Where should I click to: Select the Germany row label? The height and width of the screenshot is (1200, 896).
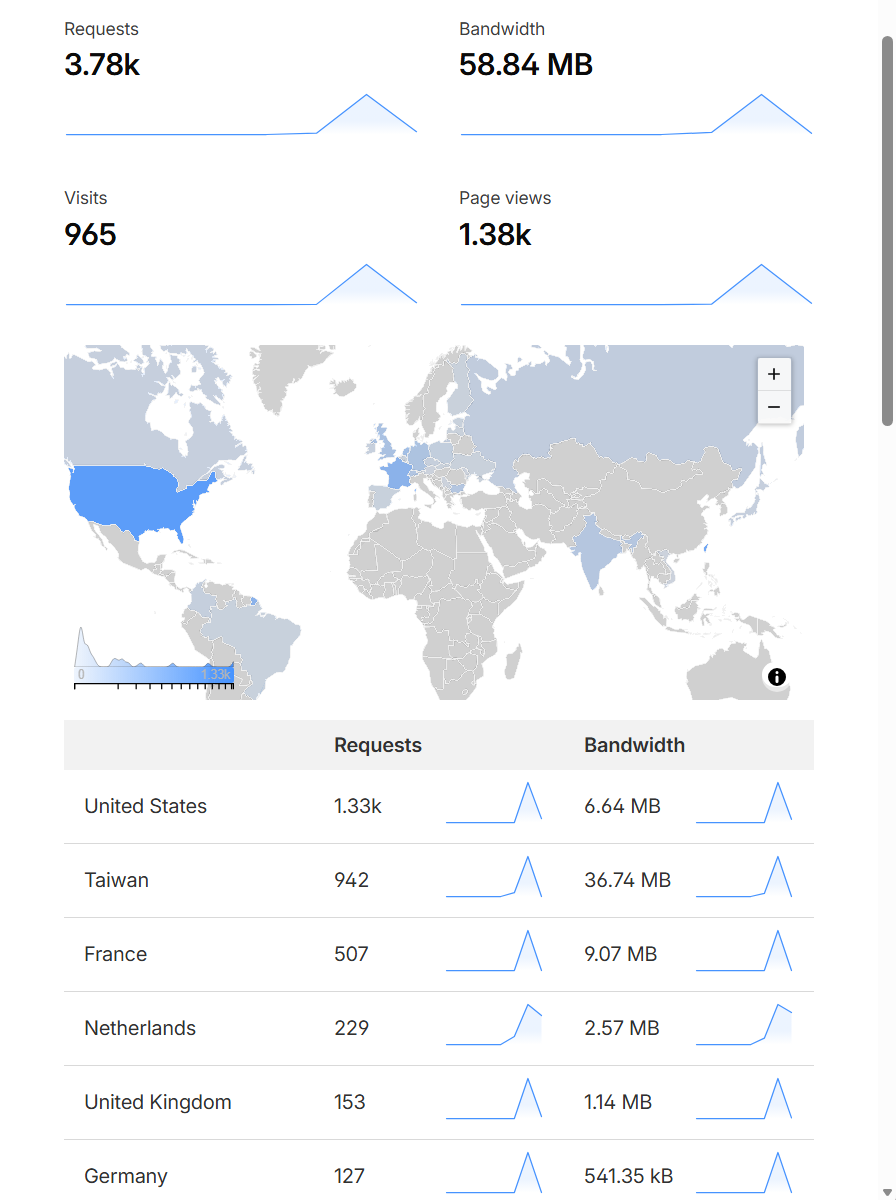[126, 1176]
